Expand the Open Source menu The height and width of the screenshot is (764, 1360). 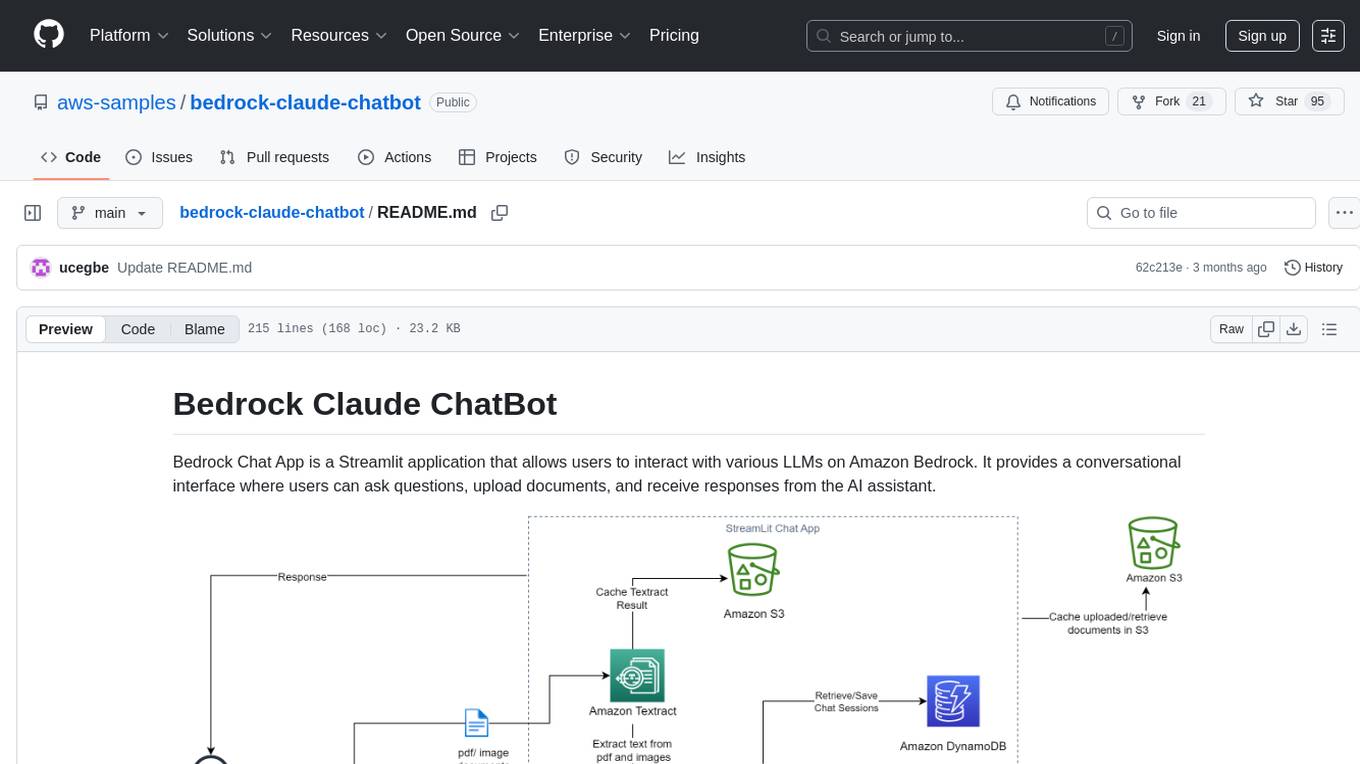463,35
